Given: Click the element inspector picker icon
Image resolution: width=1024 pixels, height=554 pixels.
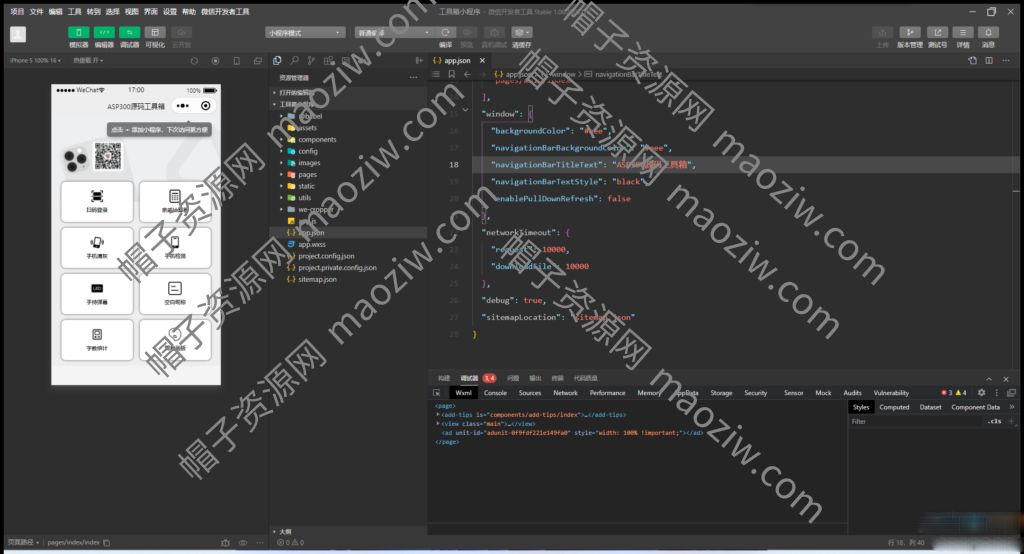Looking at the screenshot, I should (x=436, y=393).
